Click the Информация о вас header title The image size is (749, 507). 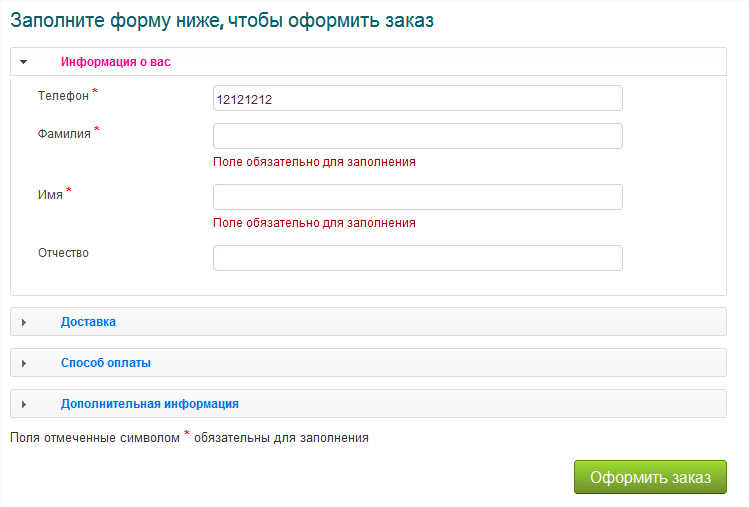pos(116,62)
